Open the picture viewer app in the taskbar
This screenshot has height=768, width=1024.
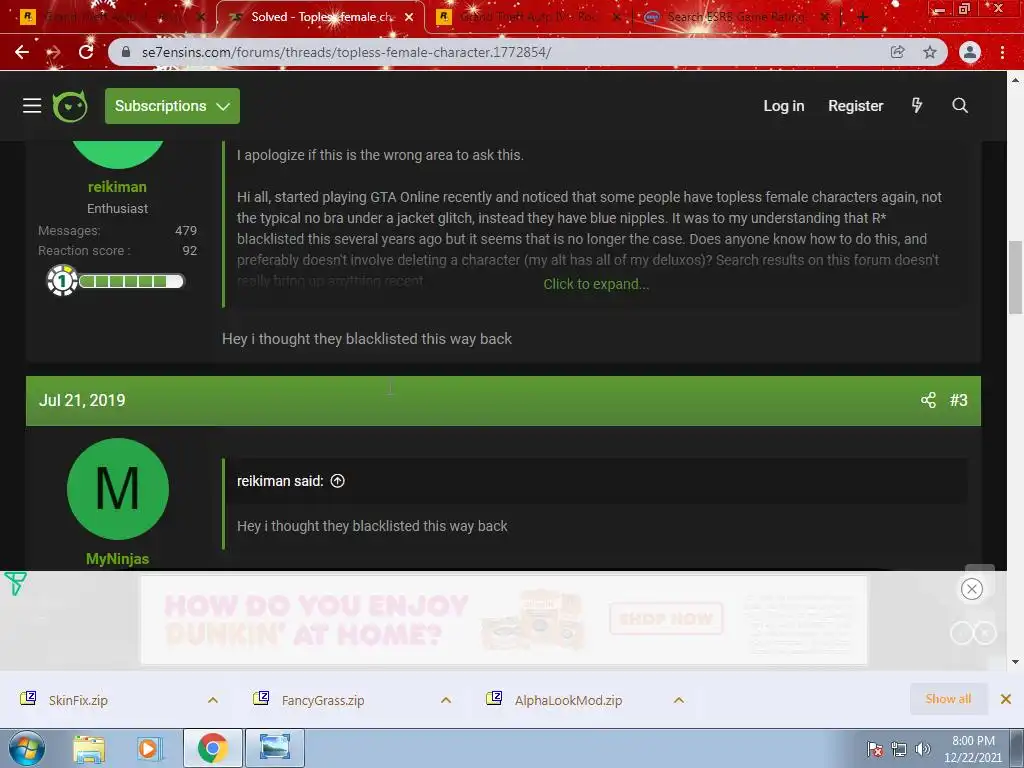(274, 748)
